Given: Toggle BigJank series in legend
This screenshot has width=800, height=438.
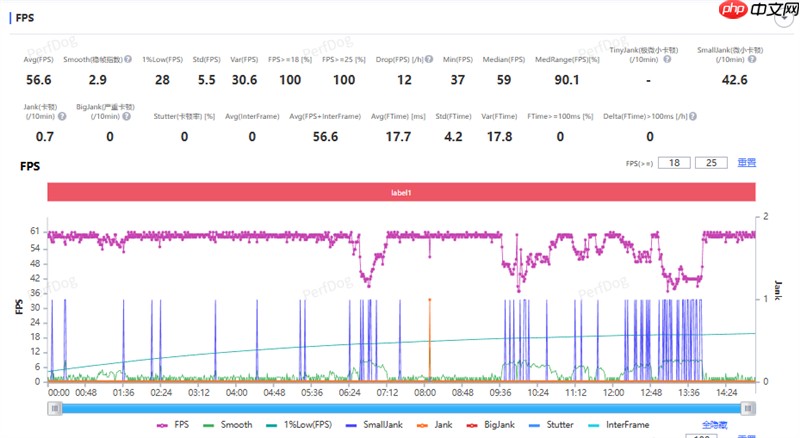Looking at the screenshot, I should [493, 424].
